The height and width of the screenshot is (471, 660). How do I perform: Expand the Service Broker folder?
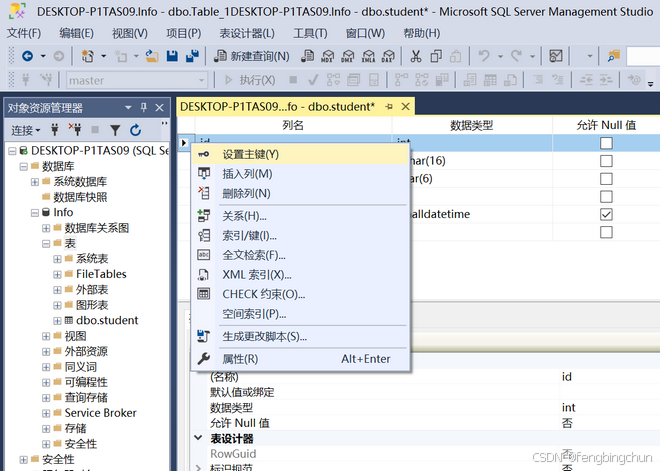[46, 413]
